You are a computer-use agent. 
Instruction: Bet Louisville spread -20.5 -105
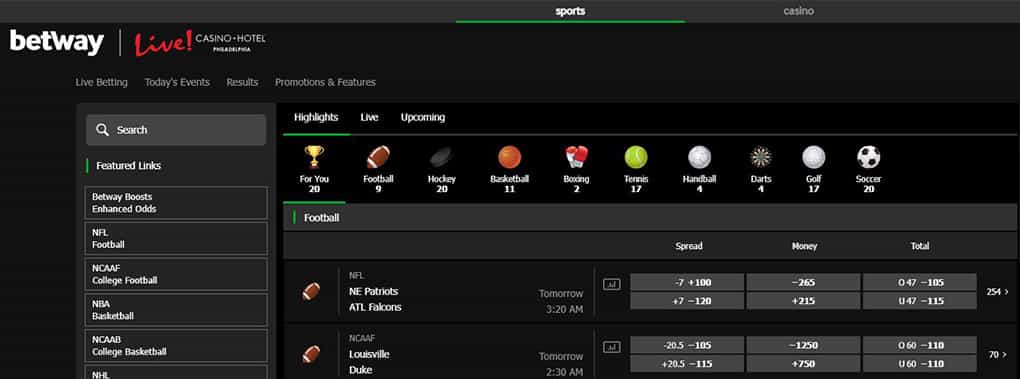(x=687, y=345)
